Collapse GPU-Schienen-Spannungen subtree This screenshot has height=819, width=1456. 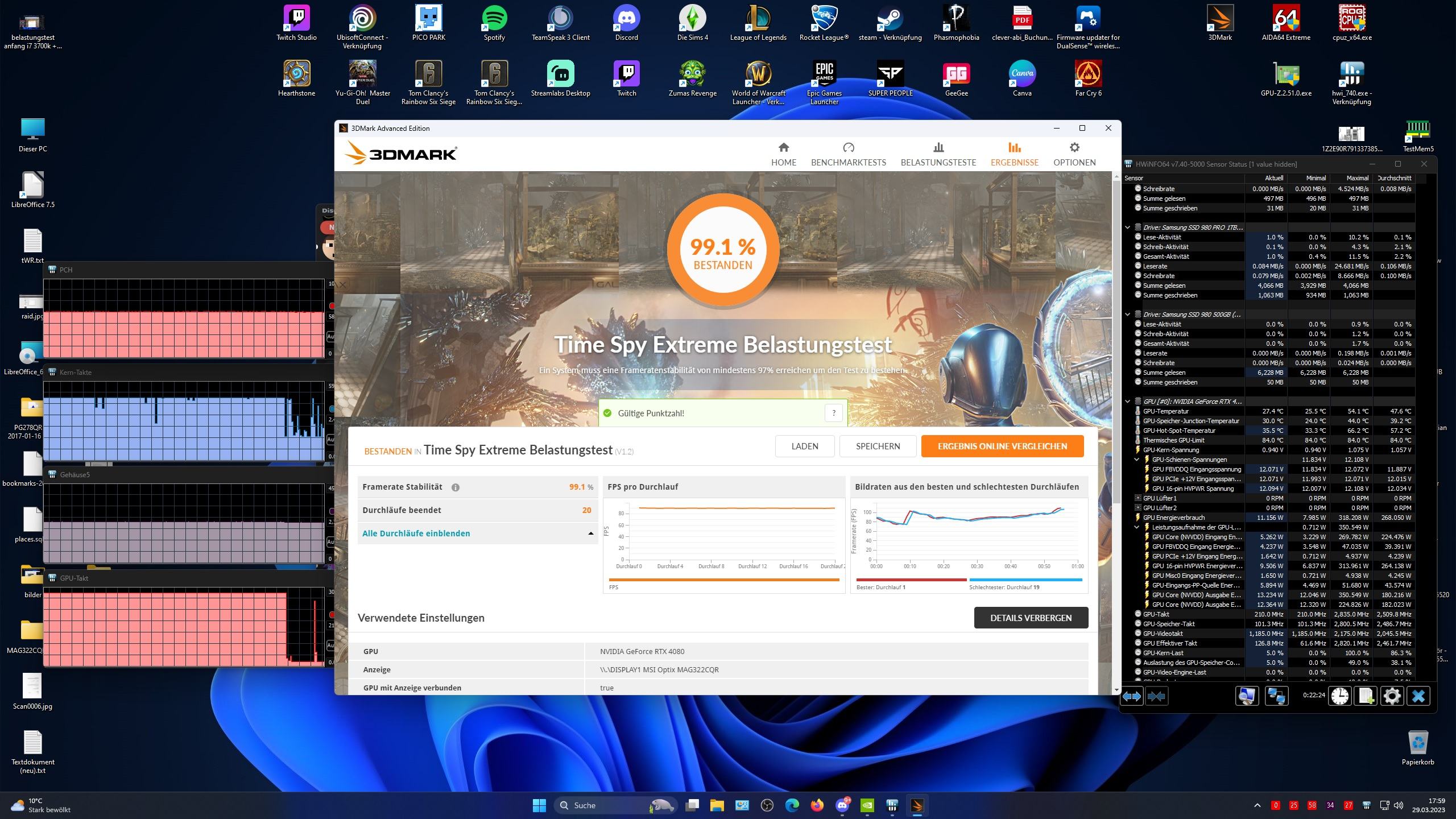click(1136, 460)
